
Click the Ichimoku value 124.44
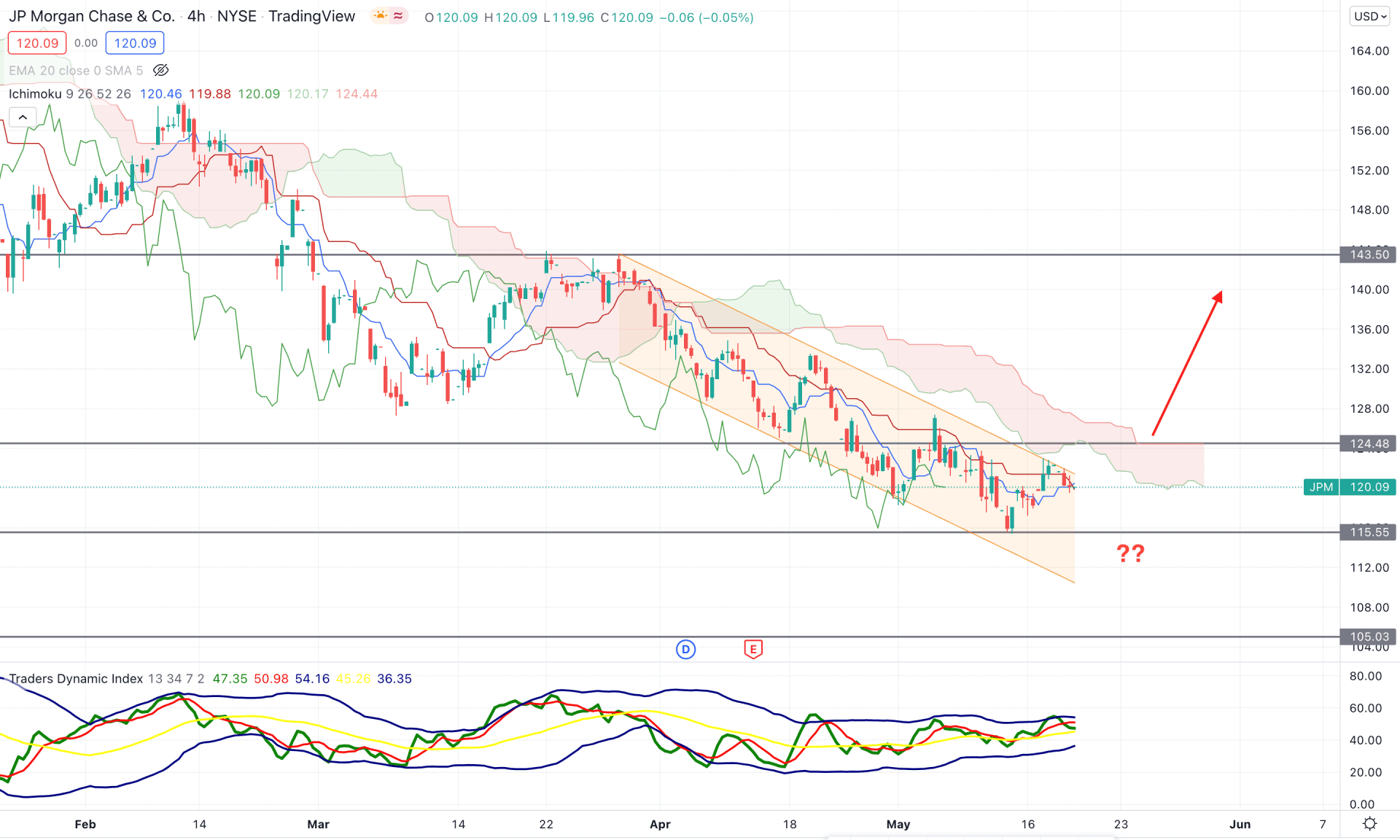[357, 94]
